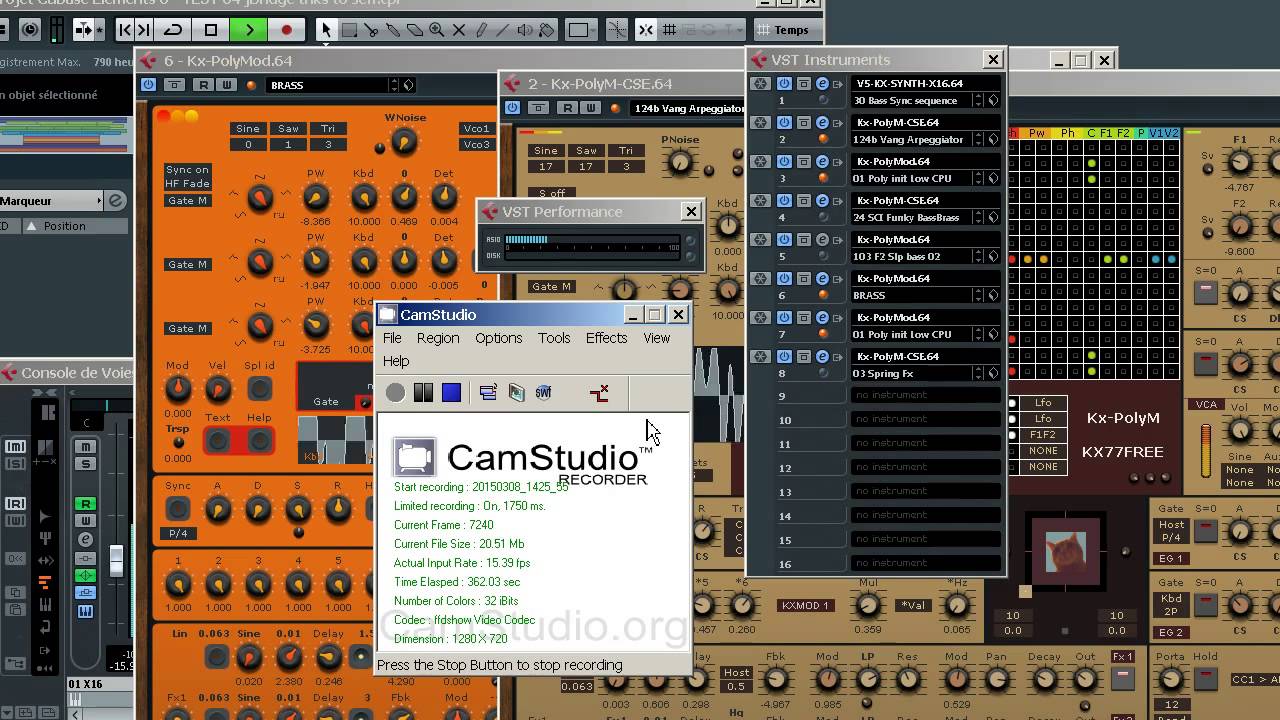Toggle Read automation R in Kx-PolyMod.64 window
This screenshot has height=720, width=1280.
pyautogui.click(x=204, y=85)
